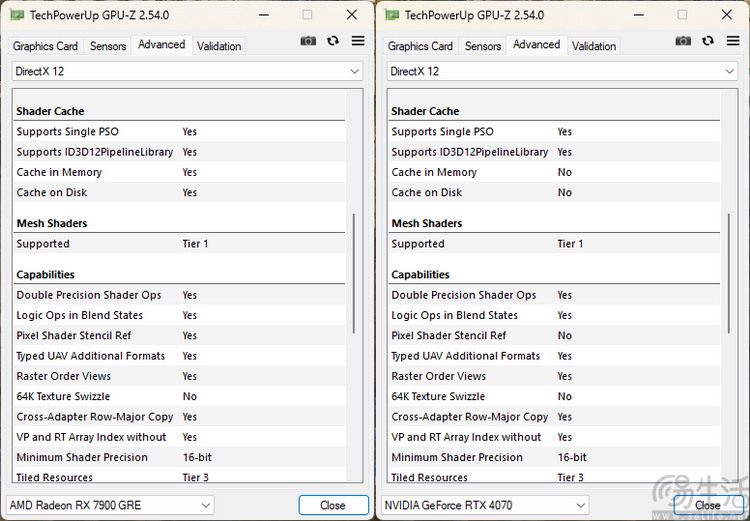Switch to Sensors tab in right window
The width and height of the screenshot is (750, 521).
tap(483, 46)
